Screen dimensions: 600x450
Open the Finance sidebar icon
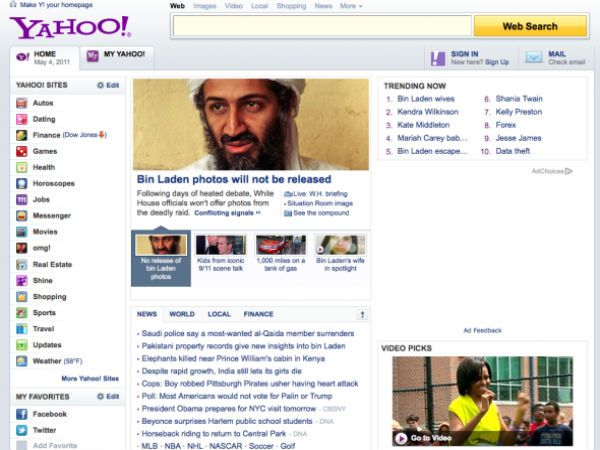22,135
